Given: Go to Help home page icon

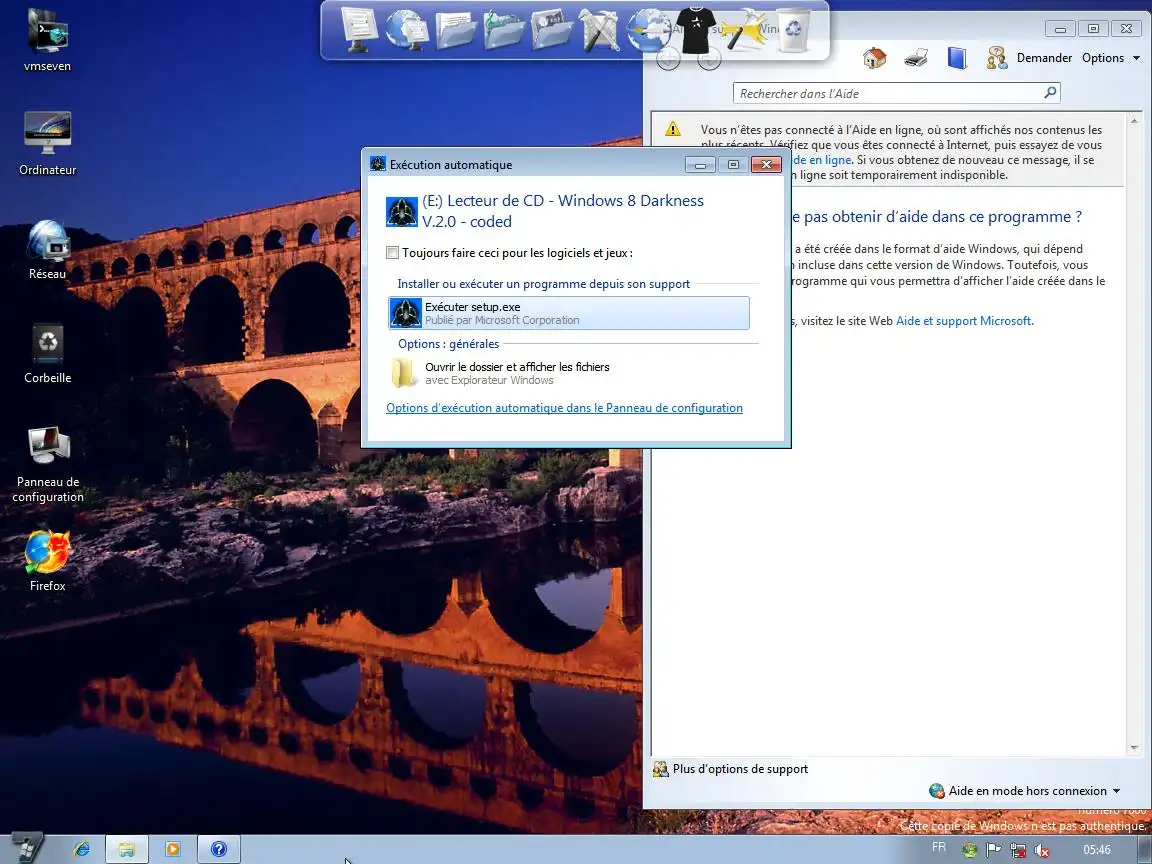Looking at the screenshot, I should (874, 57).
